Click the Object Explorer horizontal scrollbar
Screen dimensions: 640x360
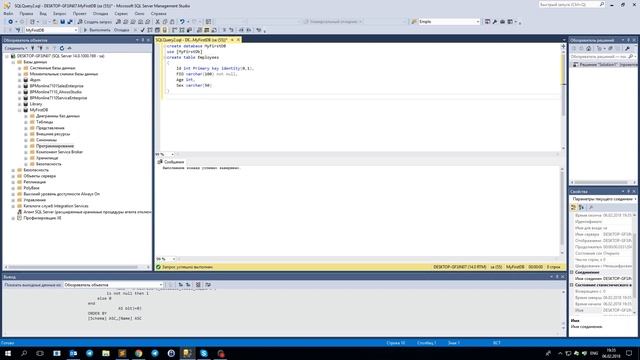[73, 267]
